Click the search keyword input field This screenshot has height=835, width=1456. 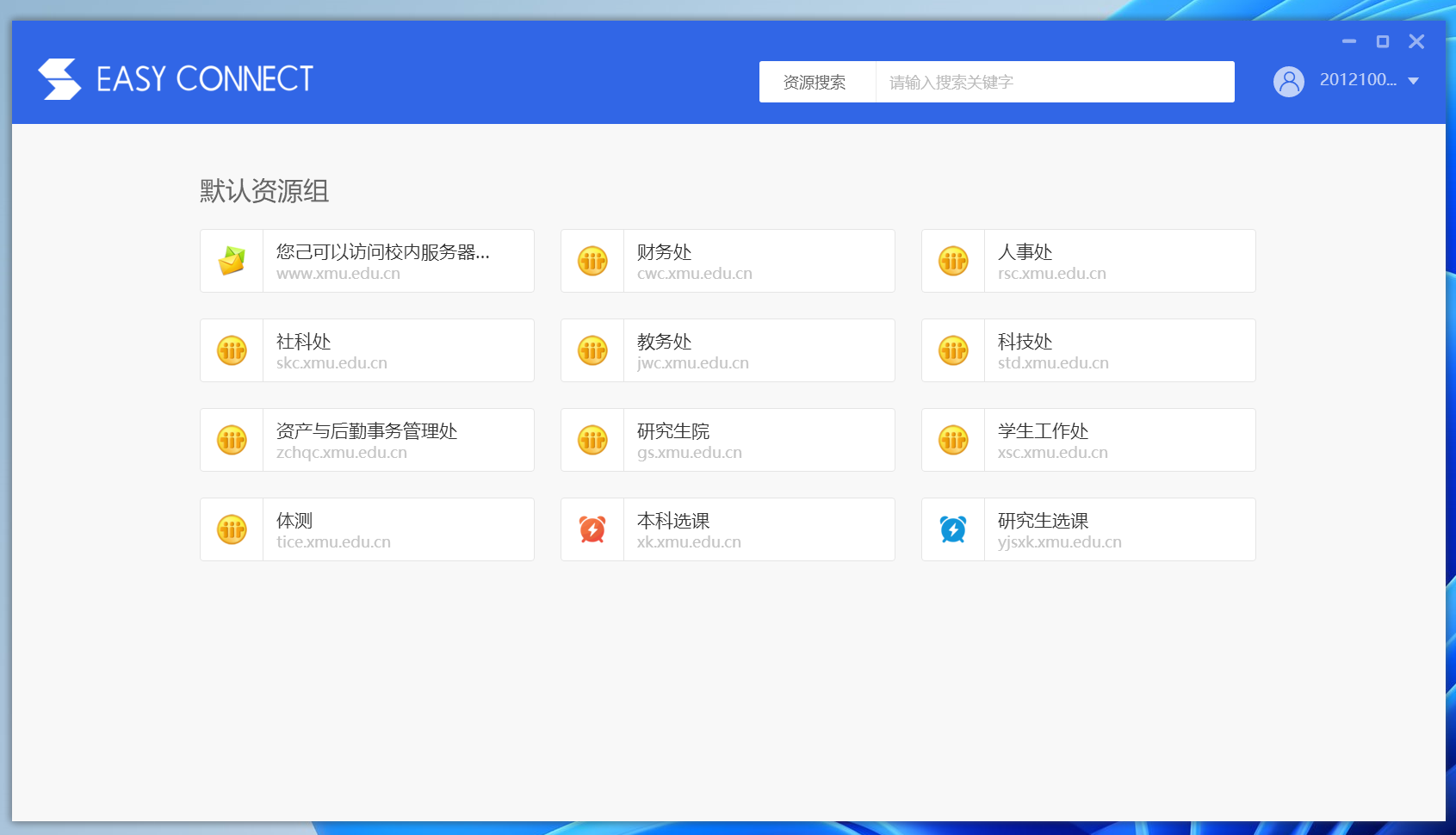pos(1054,82)
